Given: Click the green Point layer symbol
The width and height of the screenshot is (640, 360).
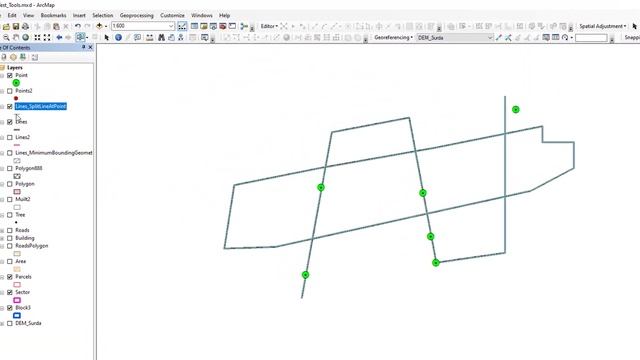Looking at the screenshot, I should 16,83.
